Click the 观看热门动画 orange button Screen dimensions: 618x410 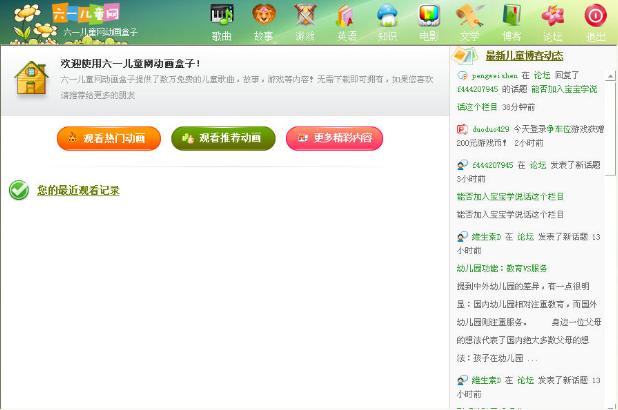pos(109,138)
